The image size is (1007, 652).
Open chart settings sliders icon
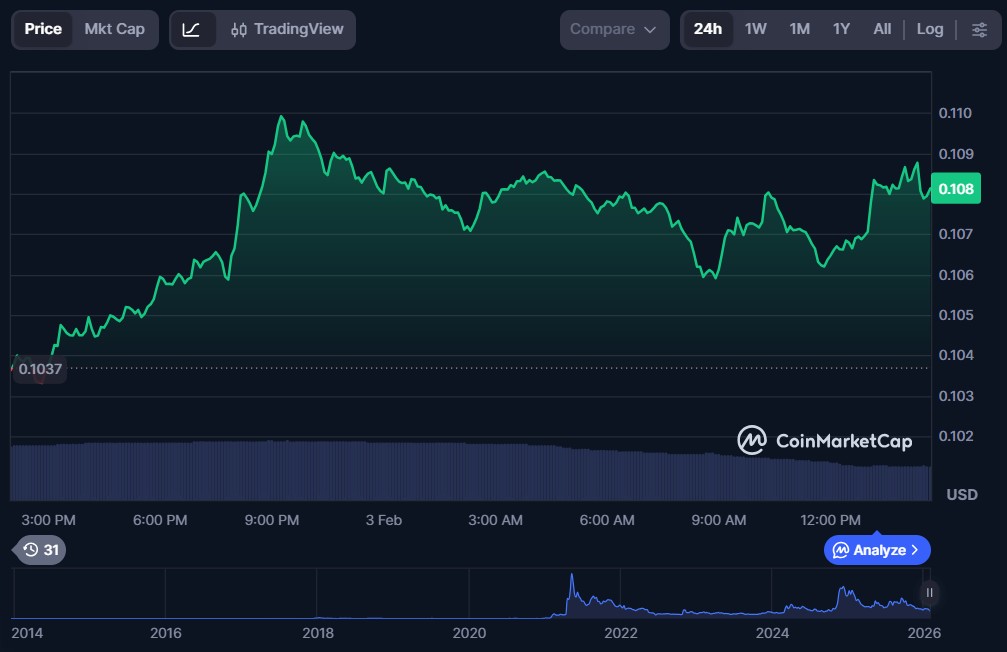[978, 30]
